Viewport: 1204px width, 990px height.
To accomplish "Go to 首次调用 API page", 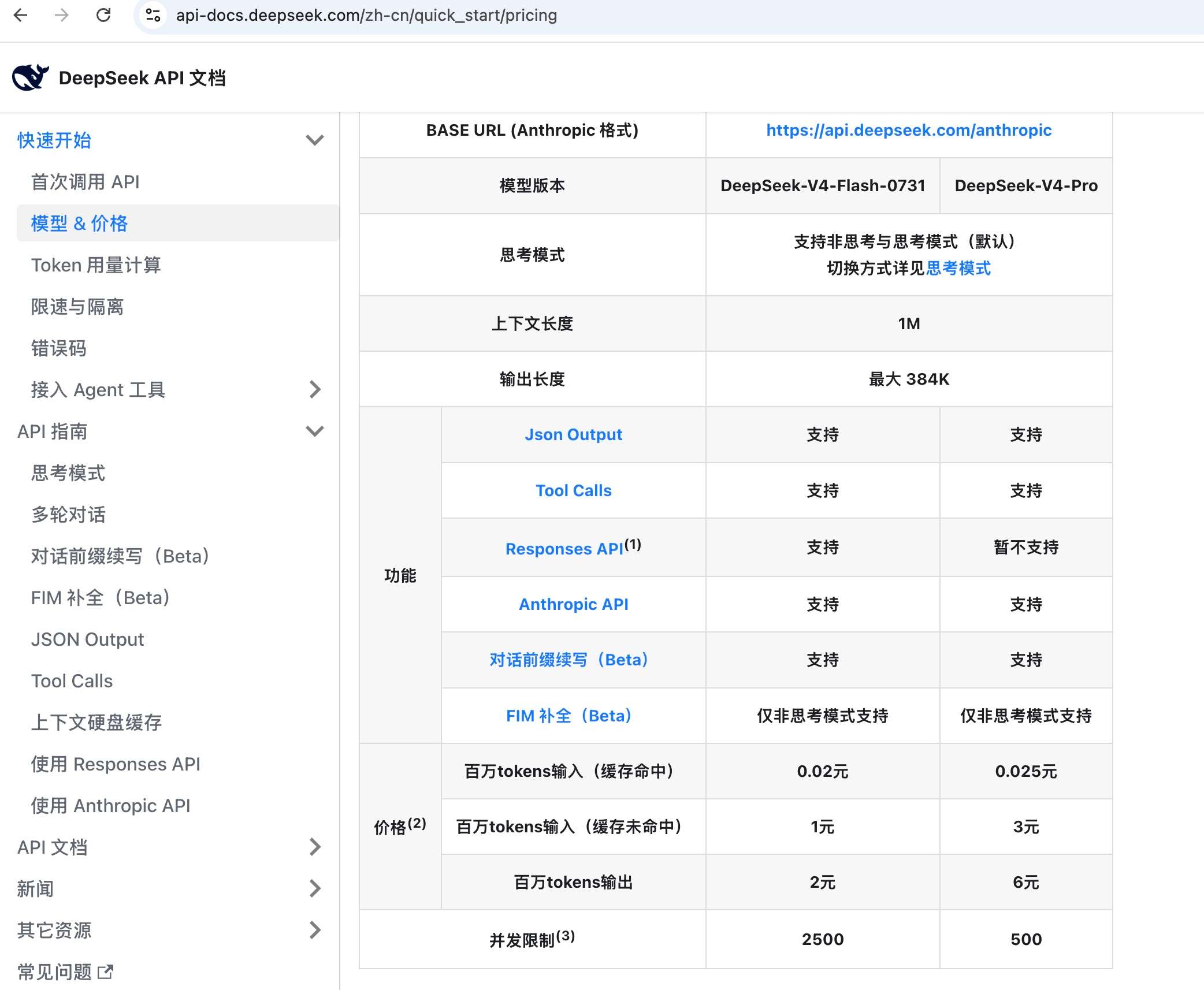I will [86, 182].
